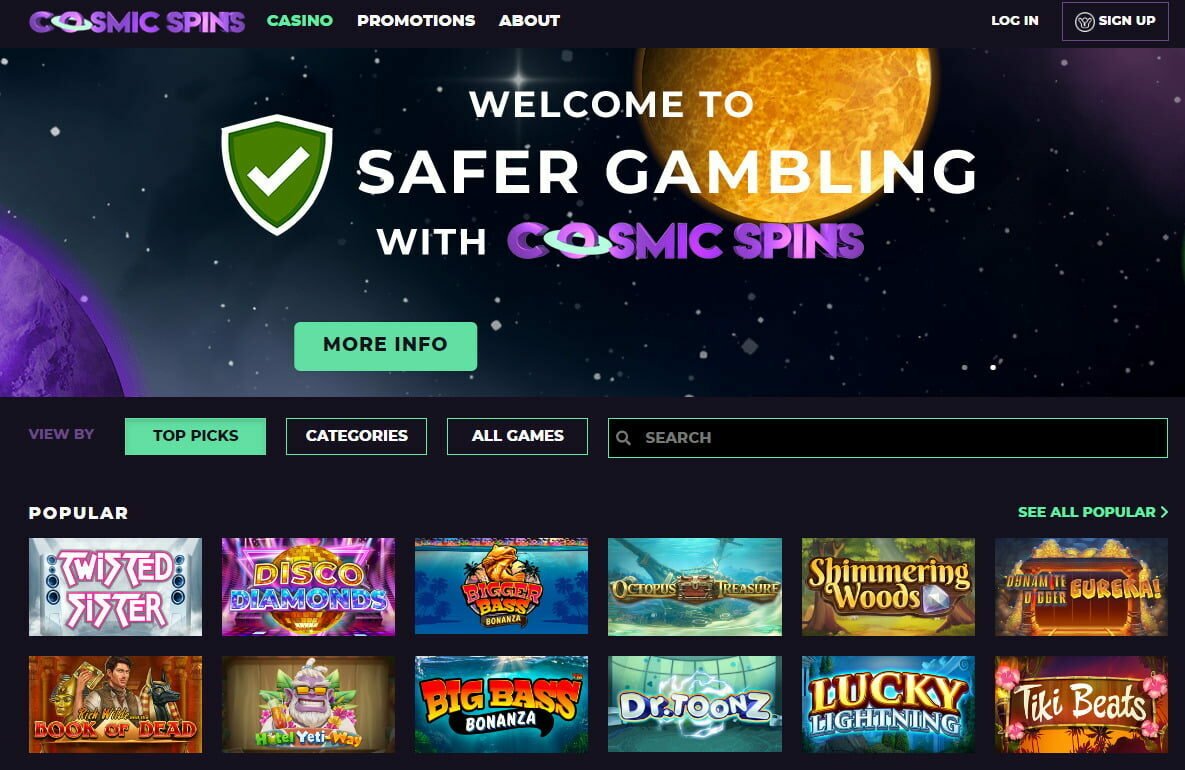The image size is (1185, 770).
Task: Click into the Search games field
Action: click(888, 438)
